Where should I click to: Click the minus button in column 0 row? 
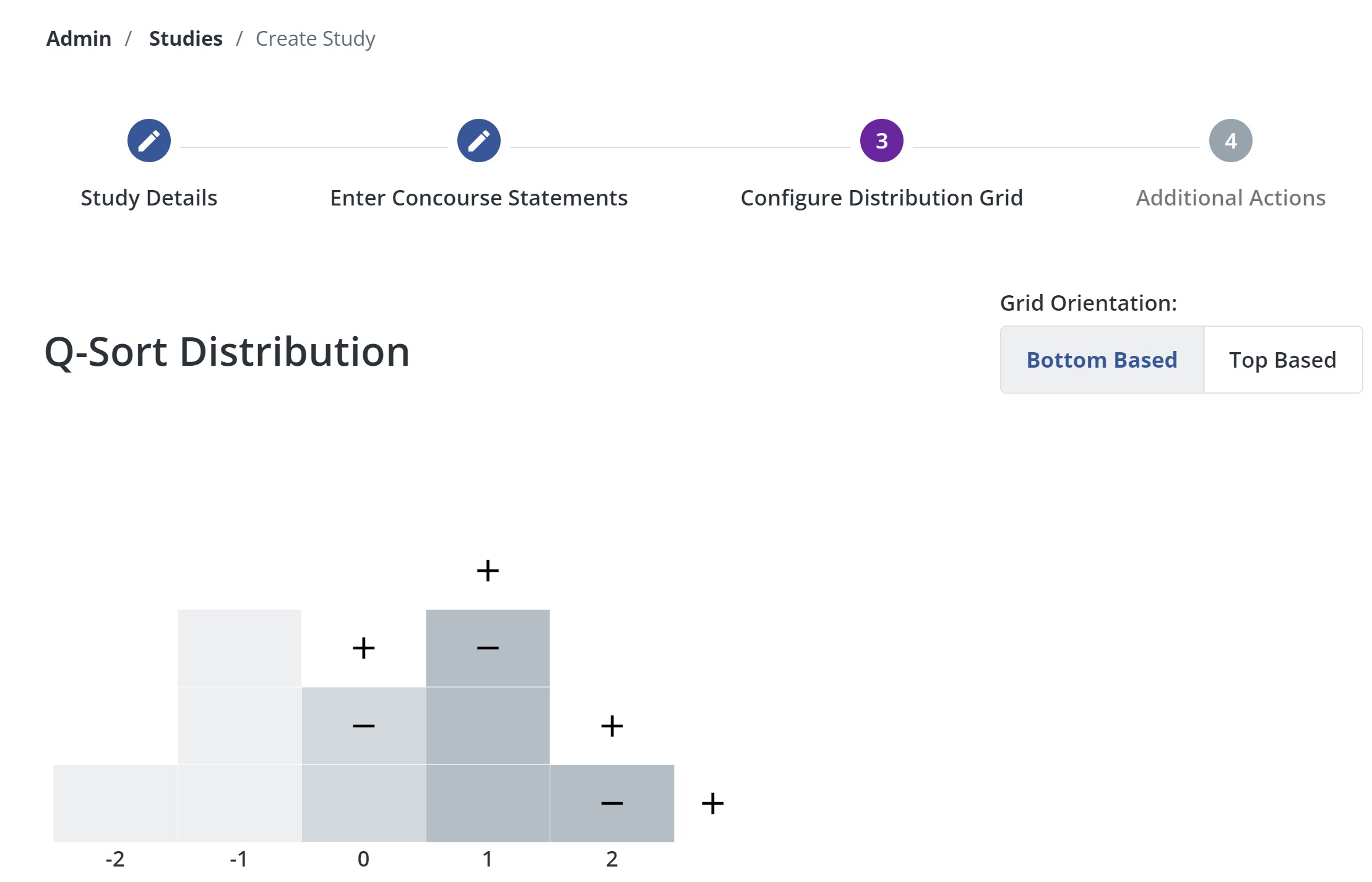362,725
